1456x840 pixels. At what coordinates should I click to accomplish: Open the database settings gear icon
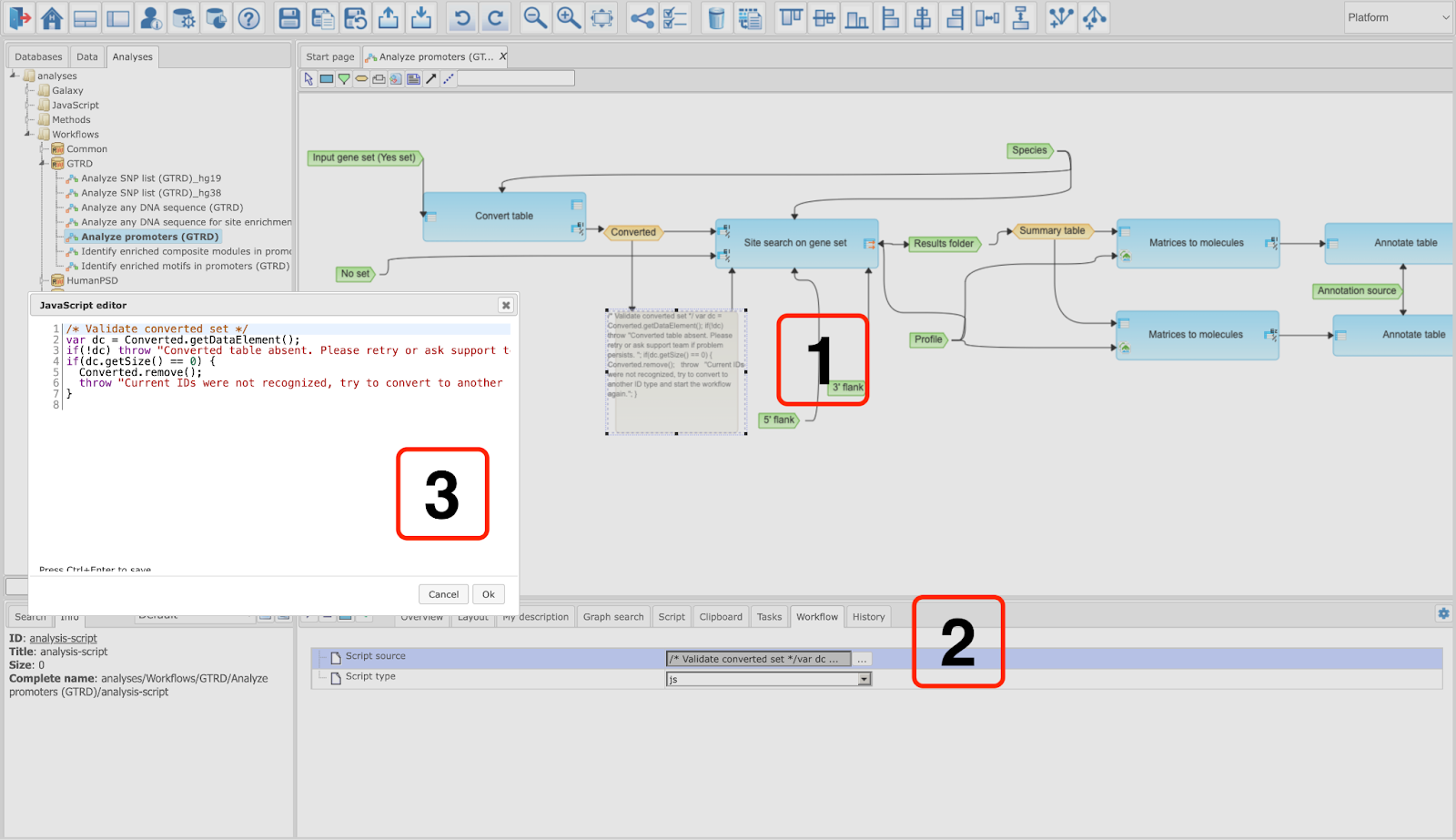point(184,17)
